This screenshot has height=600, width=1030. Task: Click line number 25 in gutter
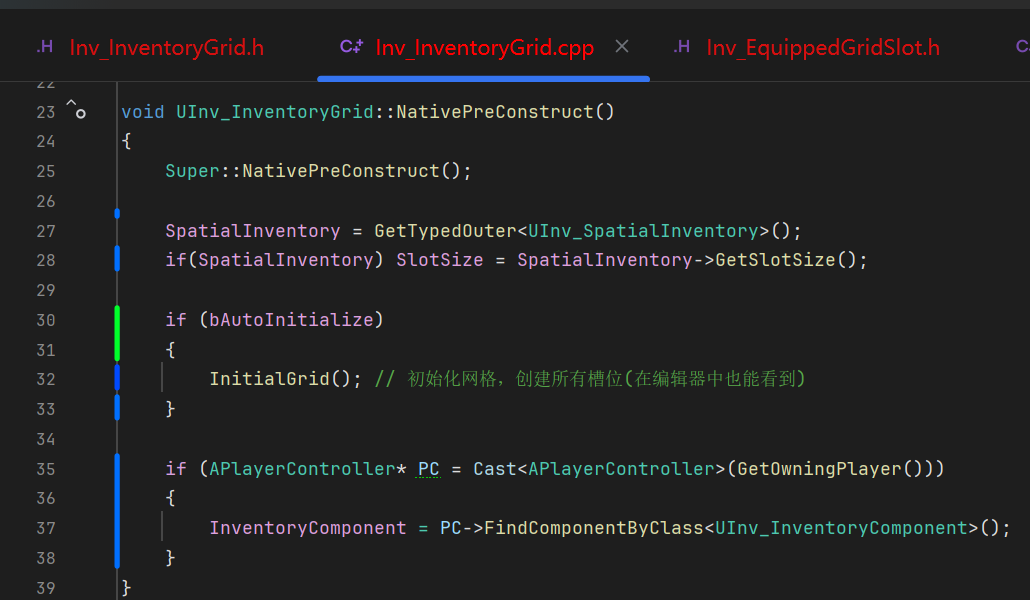[x=46, y=172]
